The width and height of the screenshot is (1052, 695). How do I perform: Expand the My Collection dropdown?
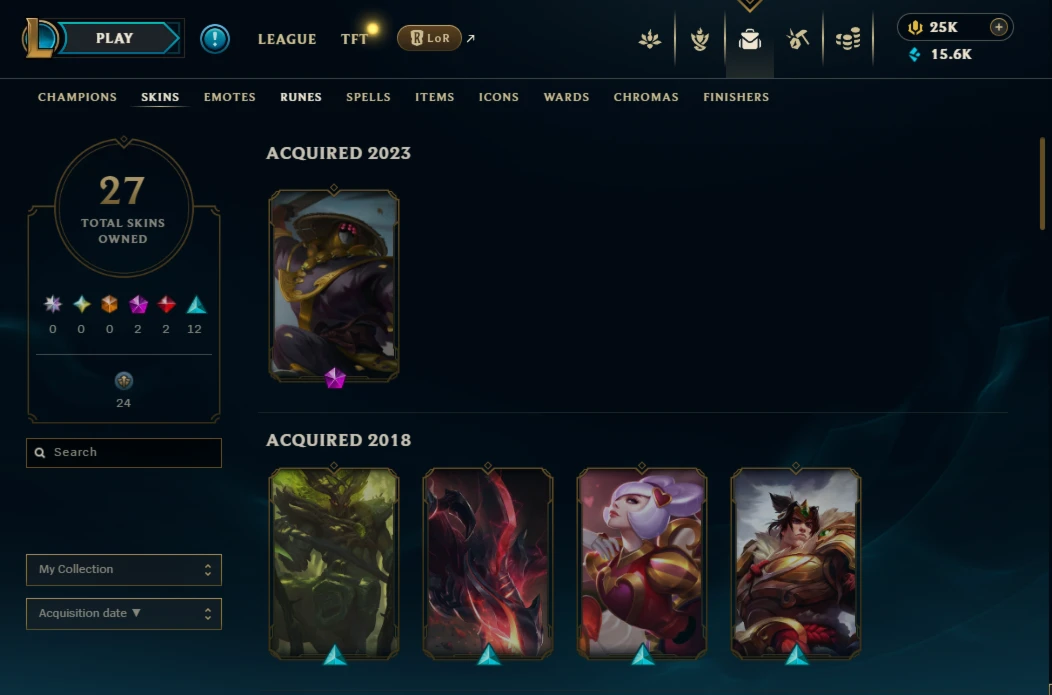[x=123, y=570]
